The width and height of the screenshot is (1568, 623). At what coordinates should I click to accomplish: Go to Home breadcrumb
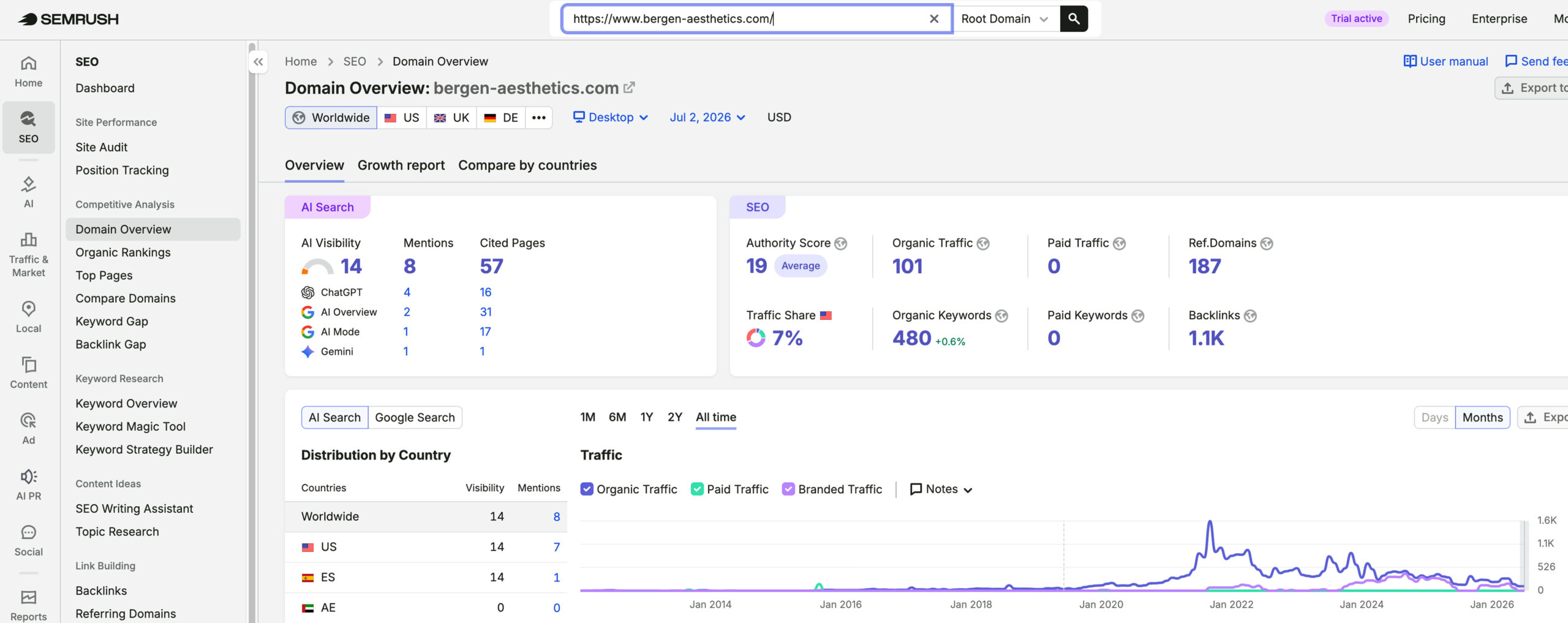(301, 61)
